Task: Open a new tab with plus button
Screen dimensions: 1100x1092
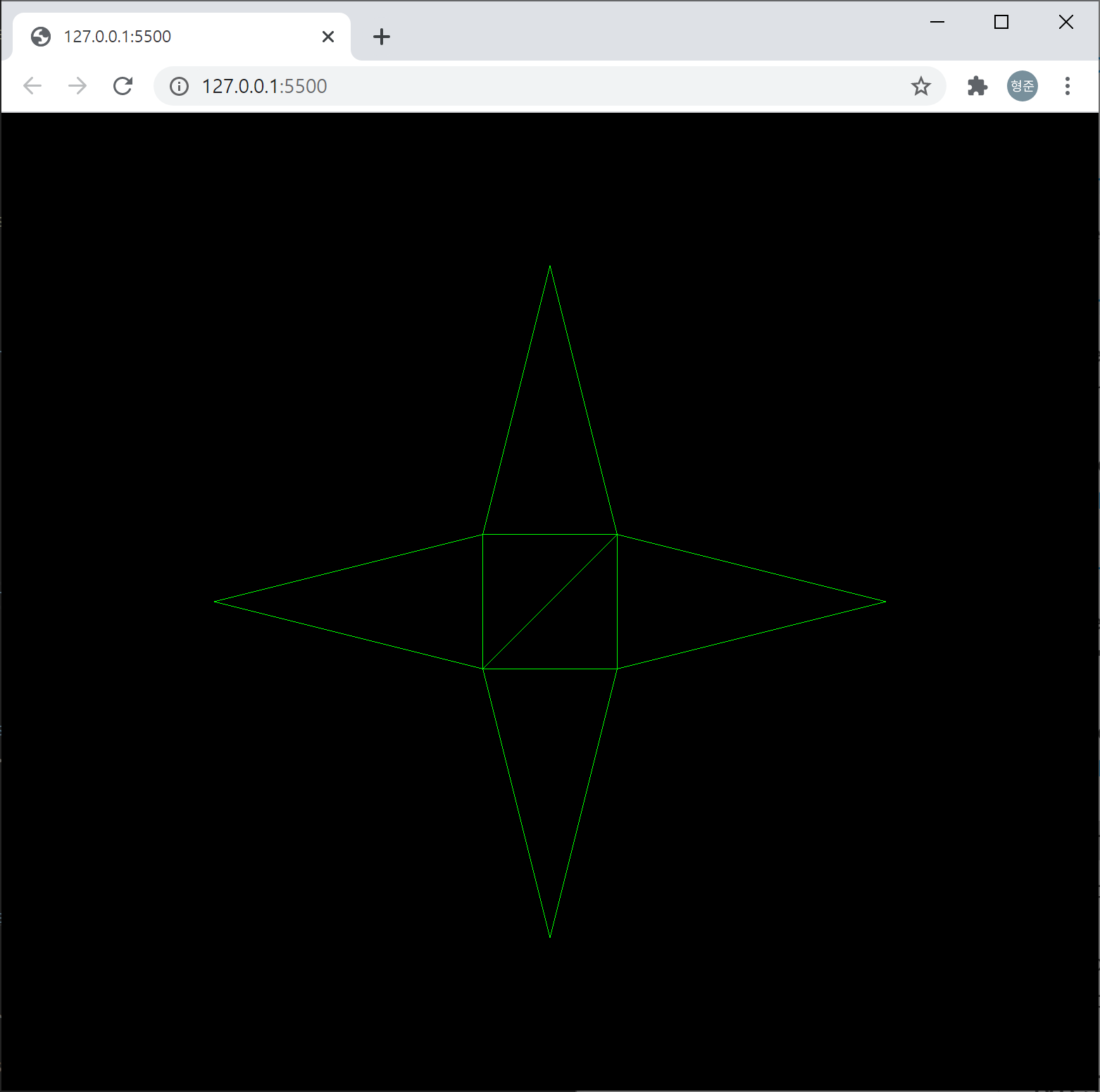Action: coord(381,37)
